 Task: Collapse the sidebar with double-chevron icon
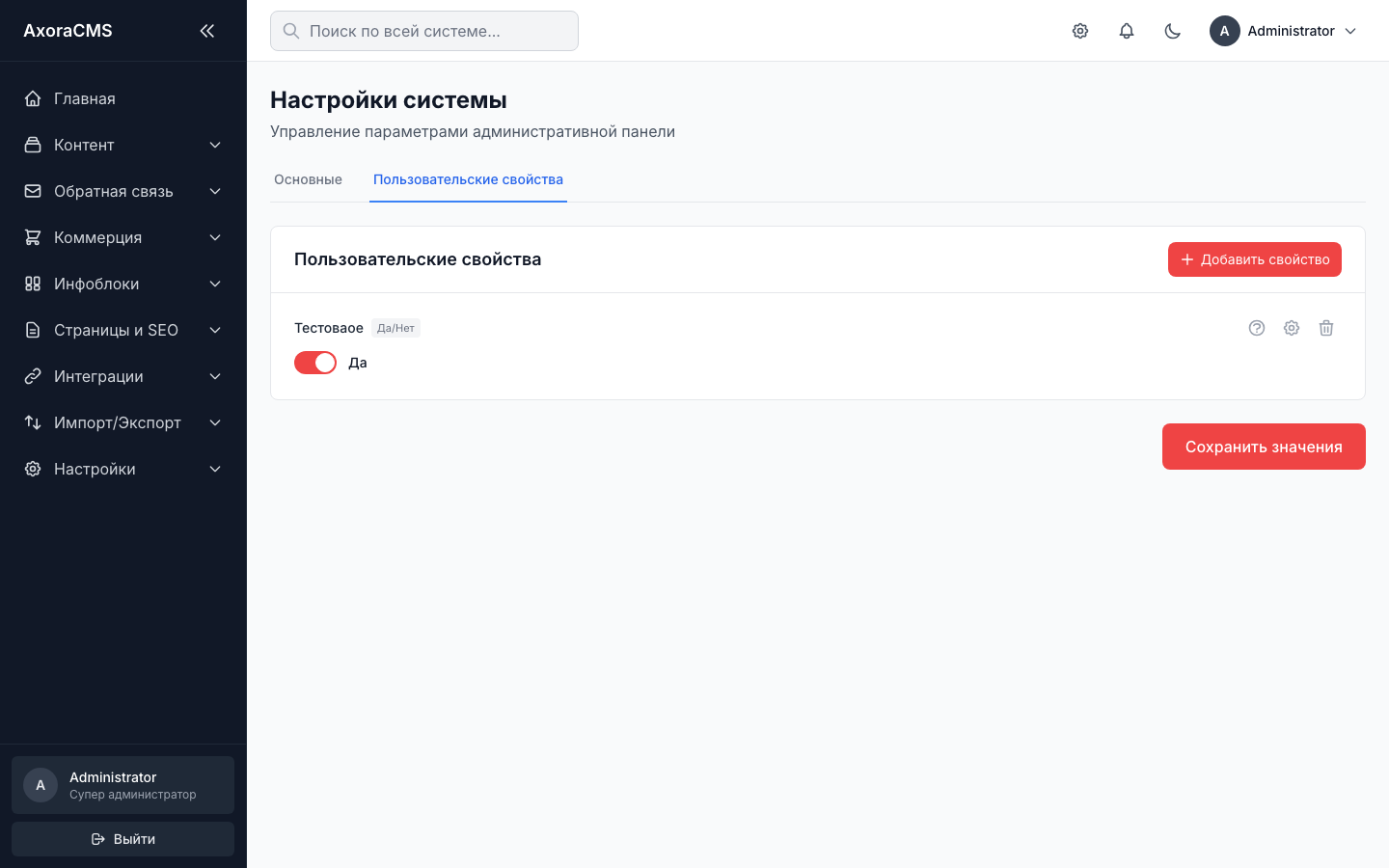(206, 31)
